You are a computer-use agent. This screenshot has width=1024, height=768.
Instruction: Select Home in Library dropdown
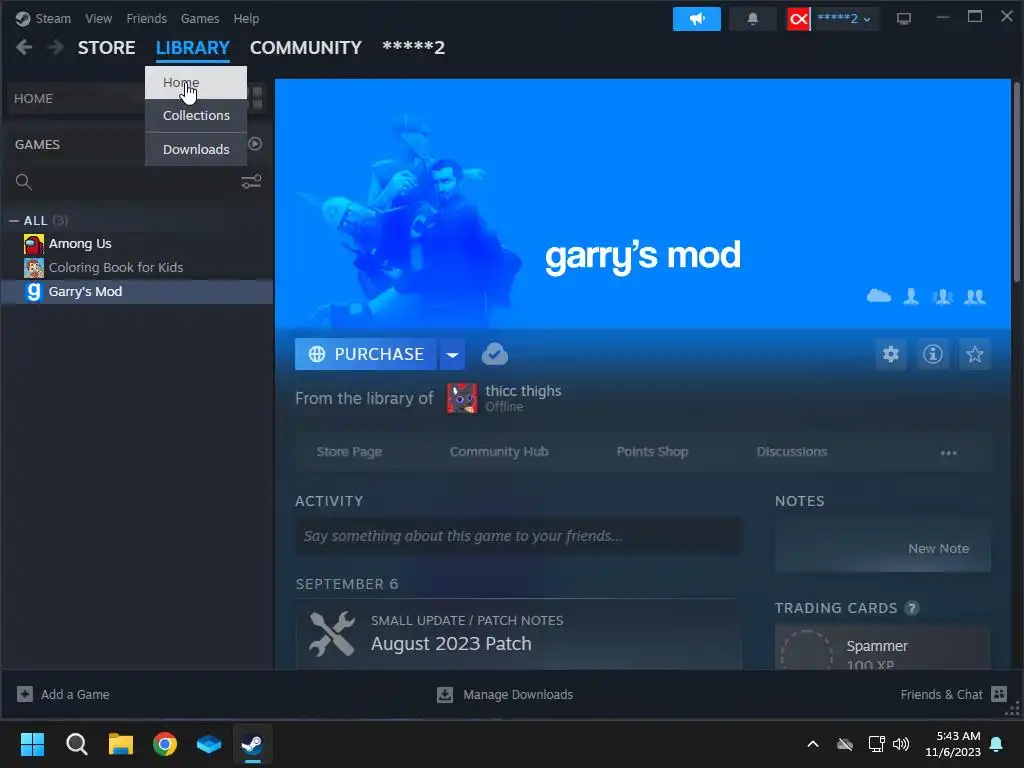tap(196, 82)
